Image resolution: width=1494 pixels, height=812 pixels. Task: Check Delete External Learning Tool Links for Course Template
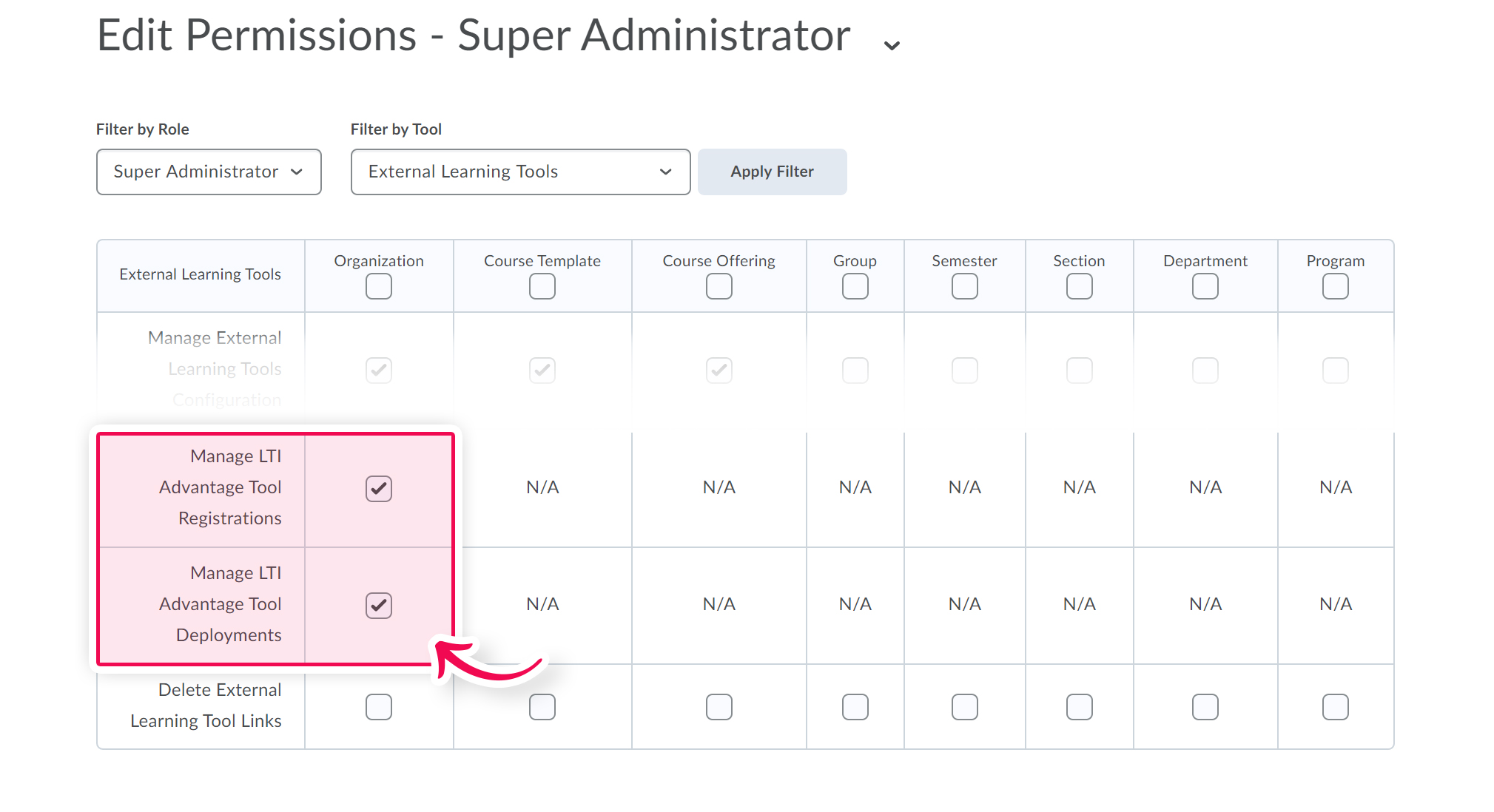pos(542,707)
